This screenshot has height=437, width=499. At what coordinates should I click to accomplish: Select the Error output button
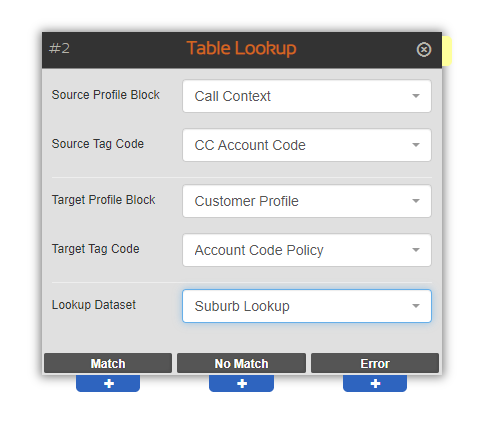coord(375,363)
